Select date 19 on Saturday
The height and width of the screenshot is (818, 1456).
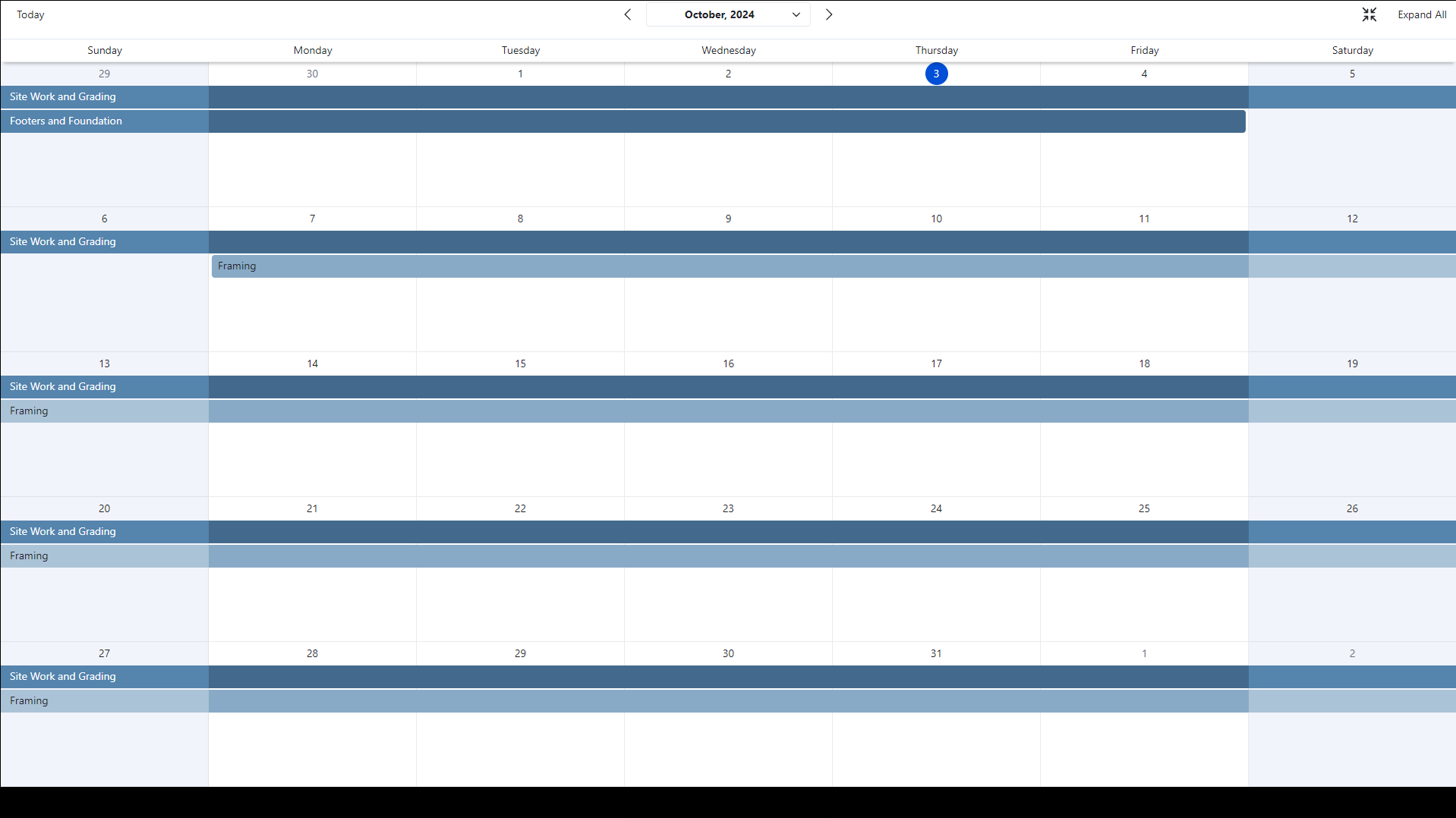[x=1352, y=363]
